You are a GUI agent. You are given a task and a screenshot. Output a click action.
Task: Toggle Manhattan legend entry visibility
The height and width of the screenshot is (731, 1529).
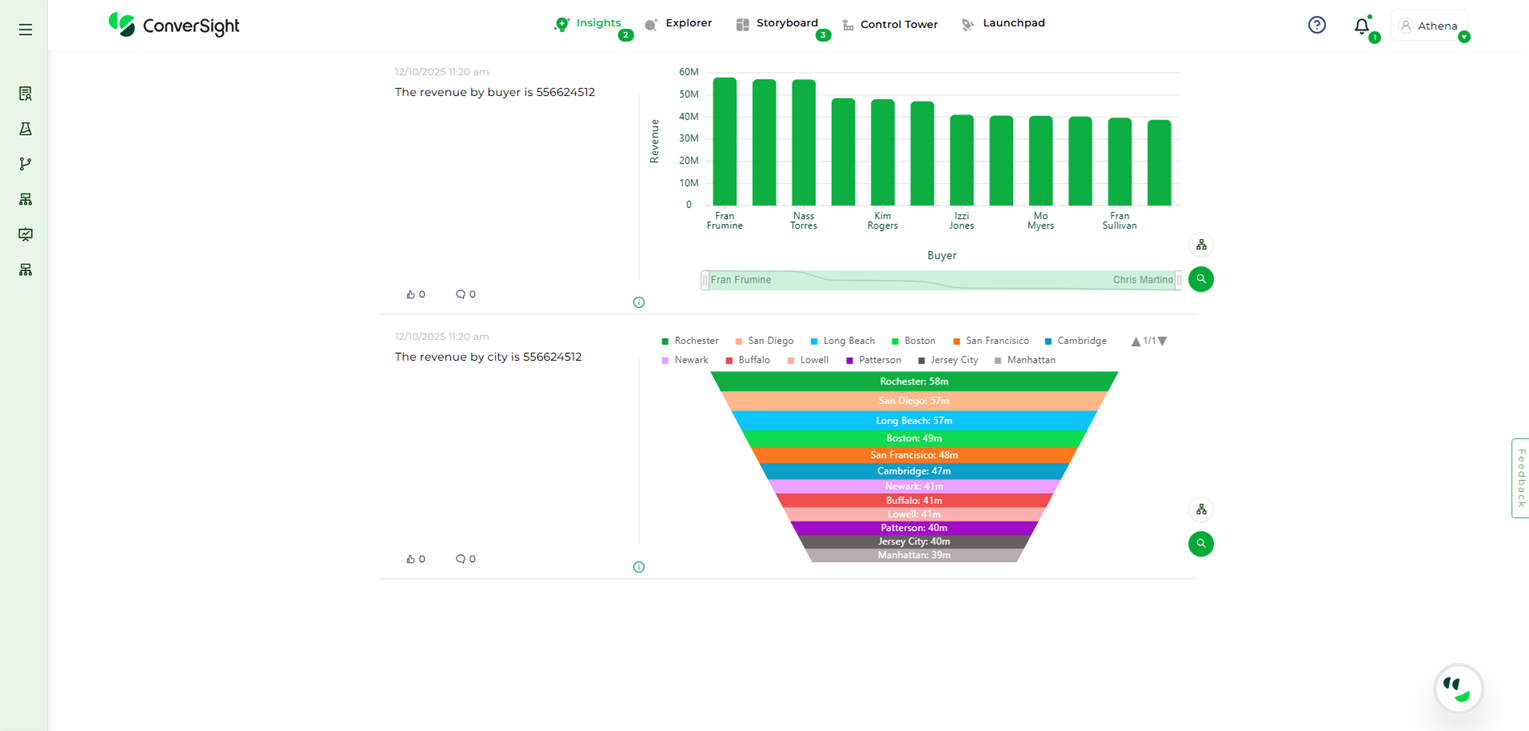(1024, 360)
